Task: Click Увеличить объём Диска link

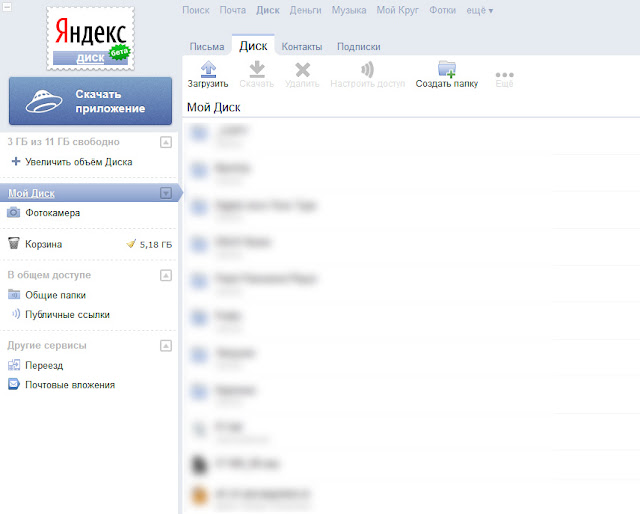Action: pyautogui.click(x=79, y=162)
